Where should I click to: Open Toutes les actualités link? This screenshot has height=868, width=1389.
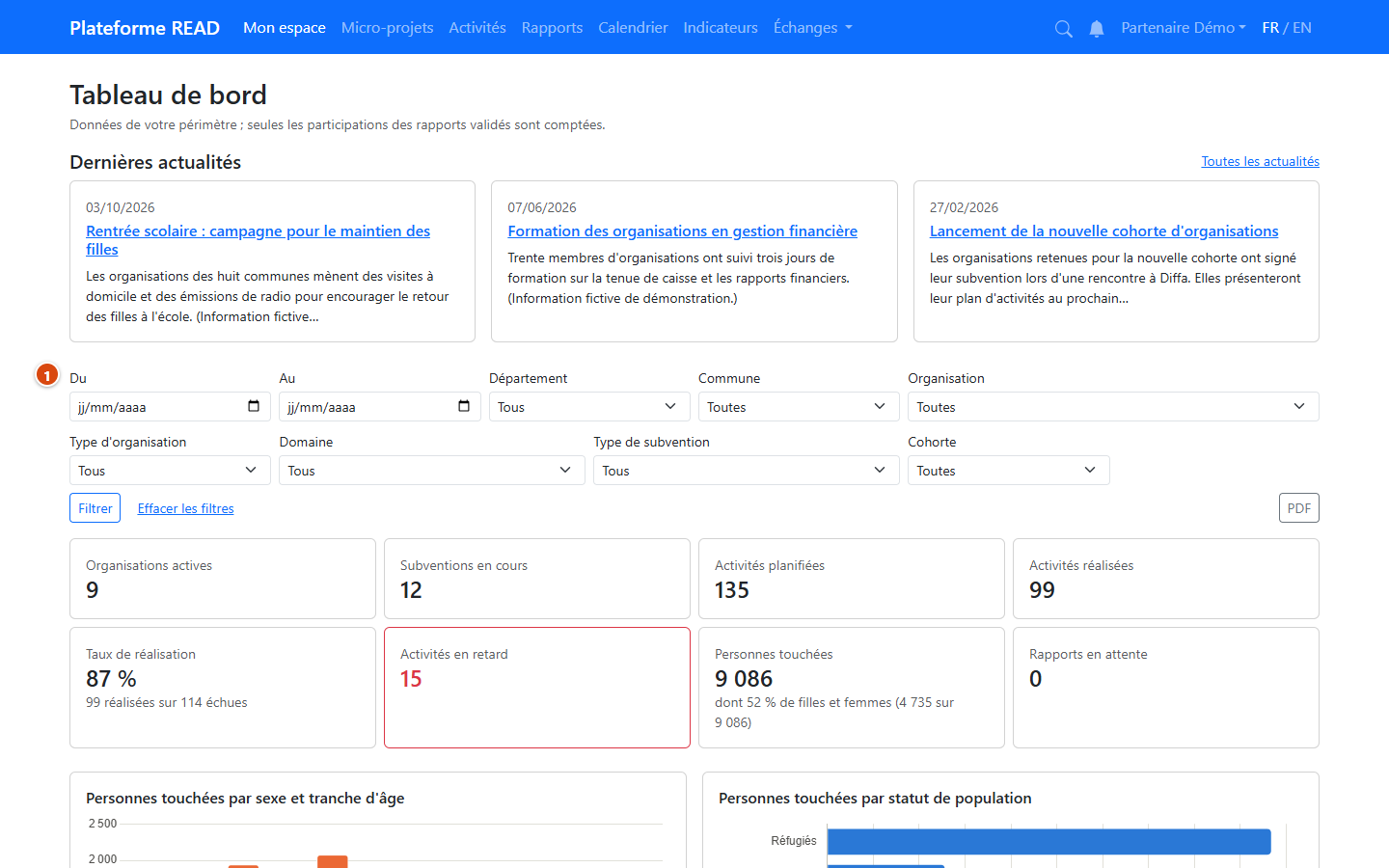1260,161
